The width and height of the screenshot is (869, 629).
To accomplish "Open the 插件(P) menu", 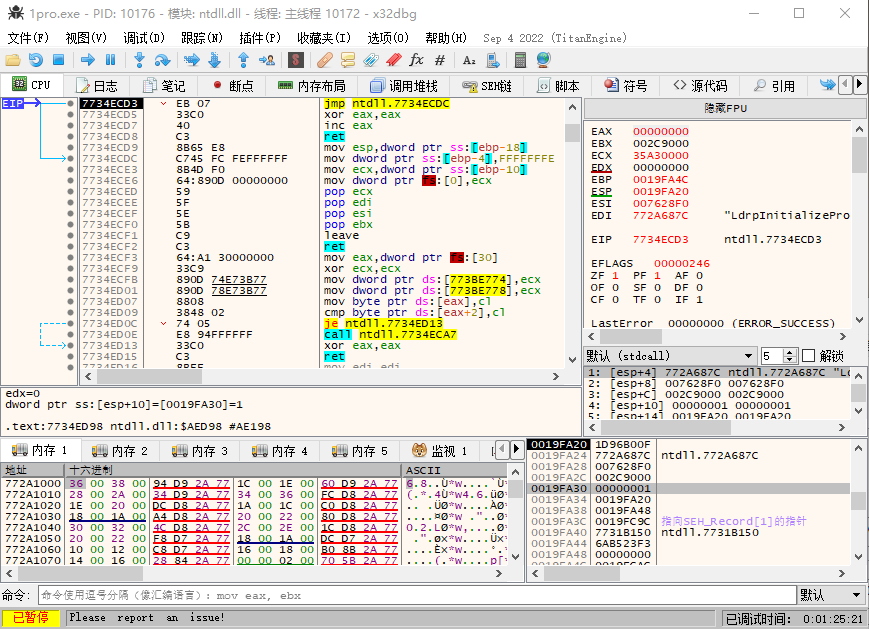I will click(260, 38).
